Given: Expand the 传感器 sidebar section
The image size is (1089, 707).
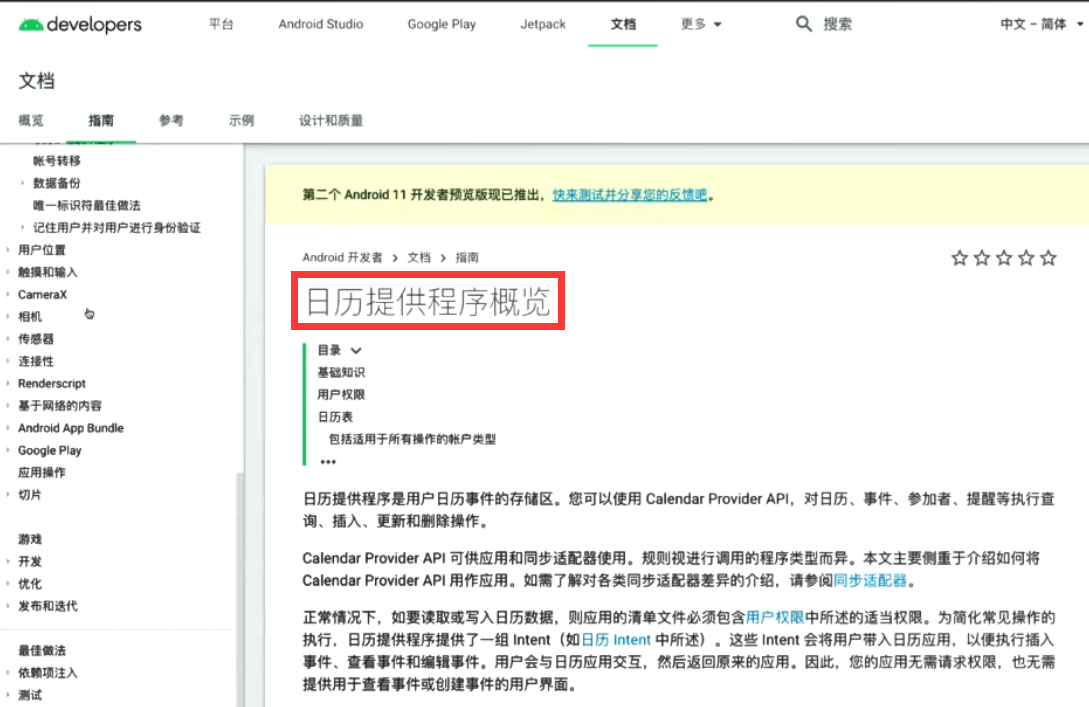Looking at the screenshot, I should 35,339.
